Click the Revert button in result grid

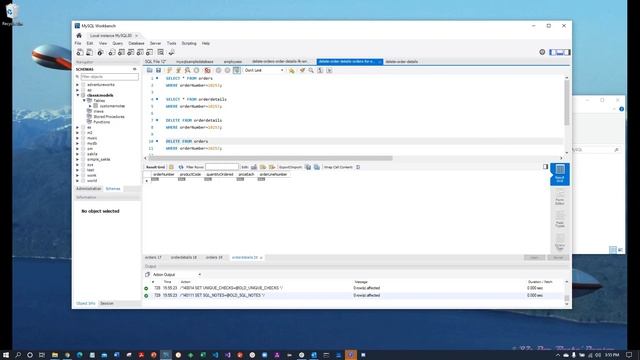pyautogui.click(x=558, y=258)
